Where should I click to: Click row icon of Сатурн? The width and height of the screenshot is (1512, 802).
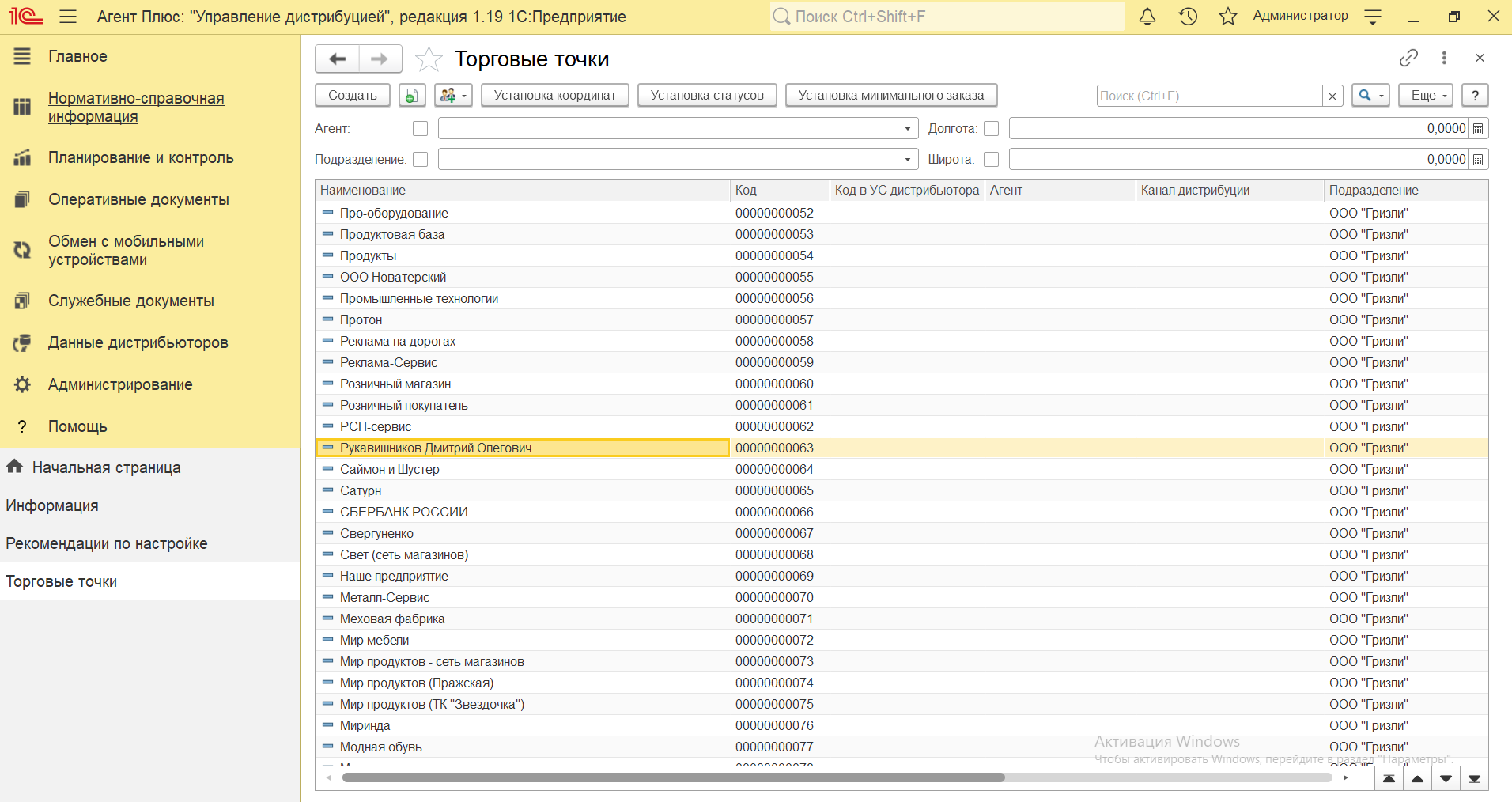(327, 490)
